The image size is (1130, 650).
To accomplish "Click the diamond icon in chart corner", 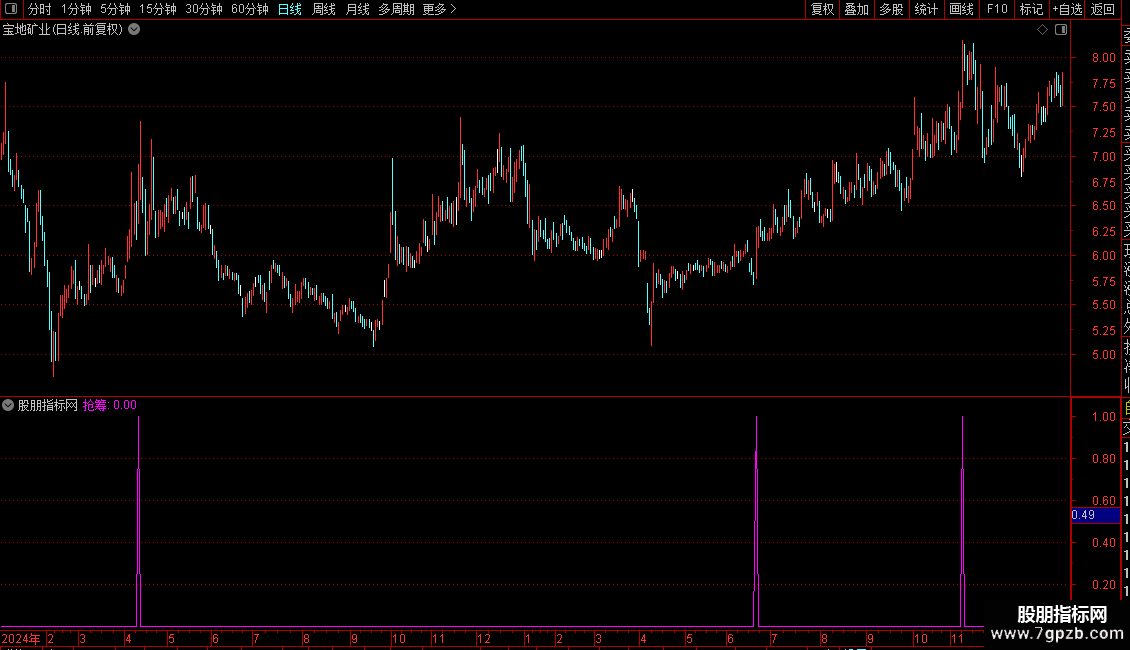I will pyautogui.click(x=1042, y=30).
